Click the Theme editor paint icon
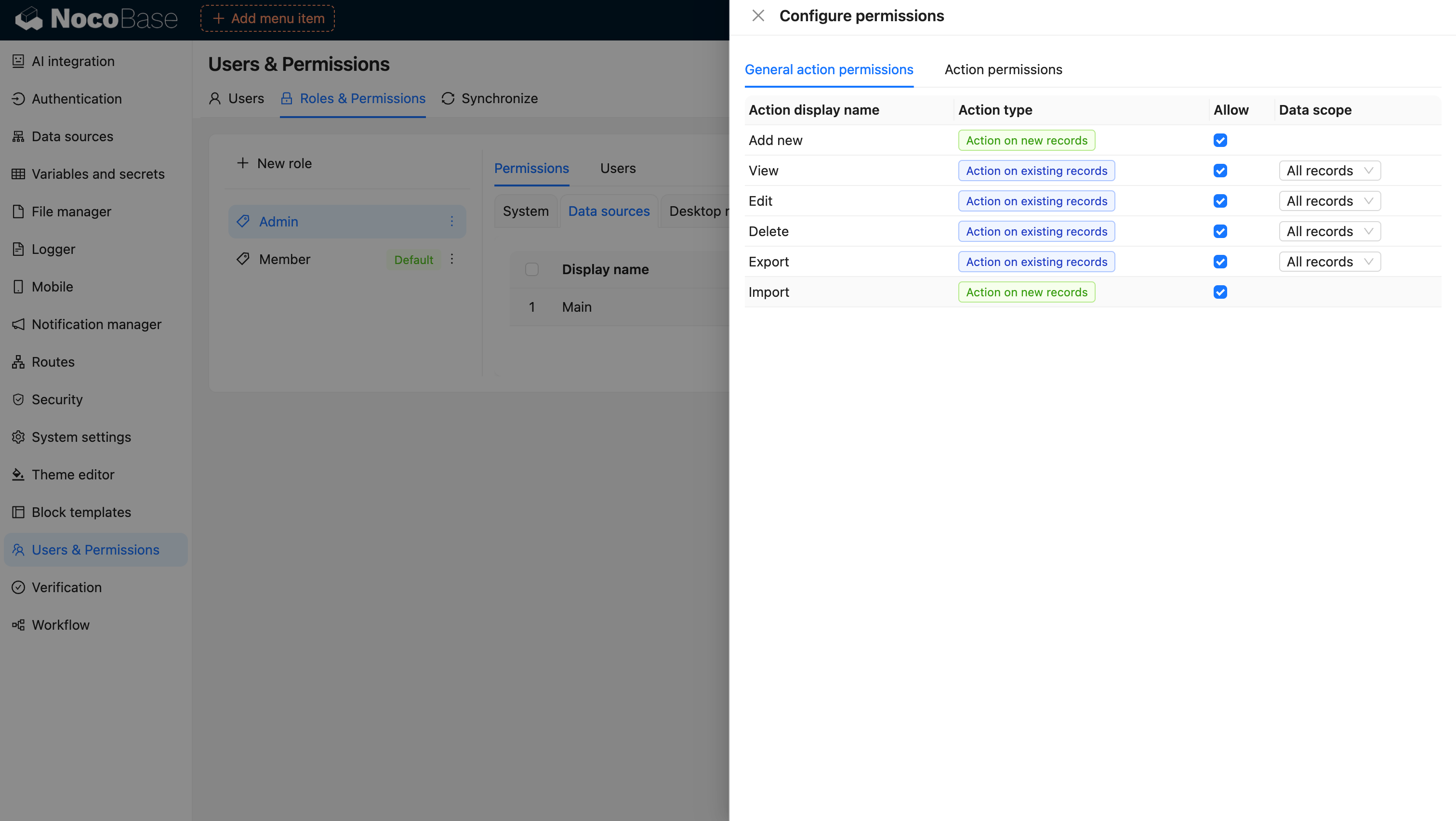The height and width of the screenshot is (821, 1456). click(x=18, y=475)
